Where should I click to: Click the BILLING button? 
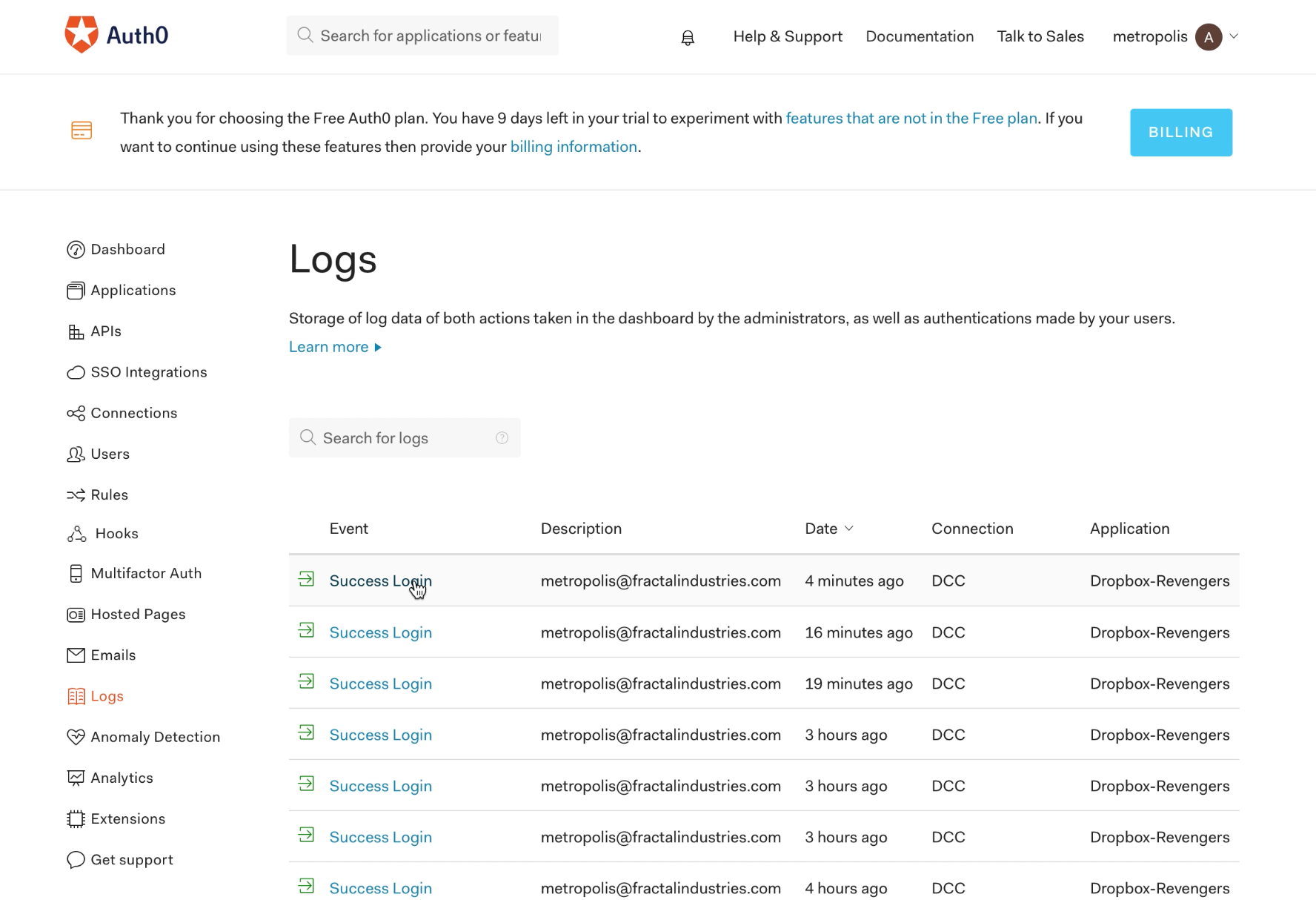(x=1181, y=133)
